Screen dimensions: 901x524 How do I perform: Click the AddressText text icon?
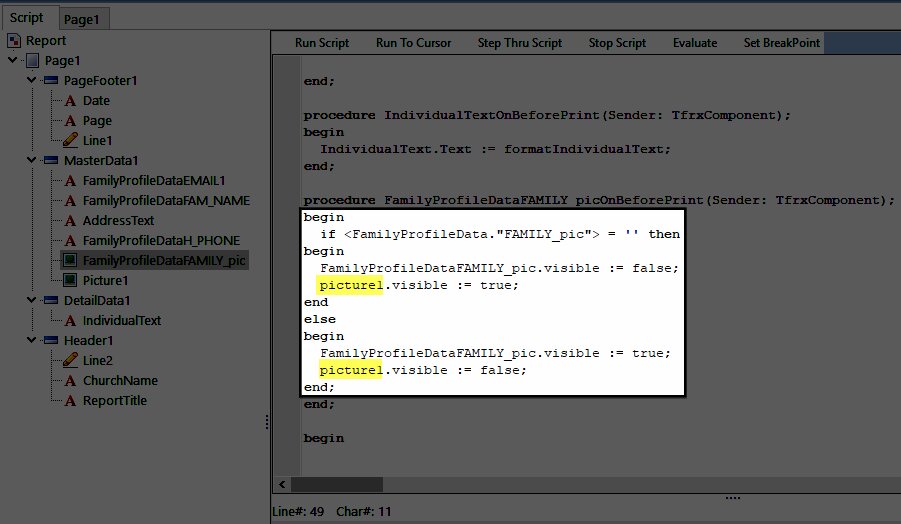[x=70, y=221]
